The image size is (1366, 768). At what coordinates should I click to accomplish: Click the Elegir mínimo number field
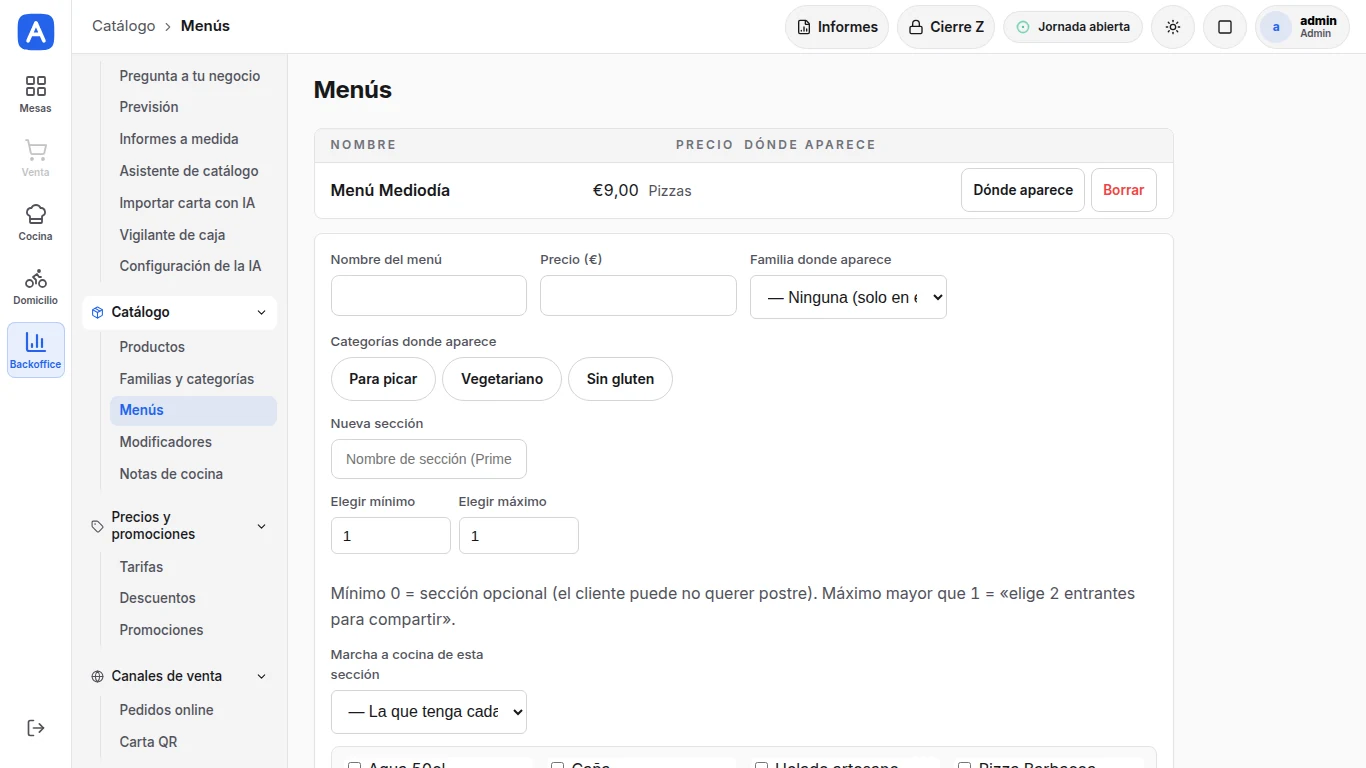[x=391, y=536]
